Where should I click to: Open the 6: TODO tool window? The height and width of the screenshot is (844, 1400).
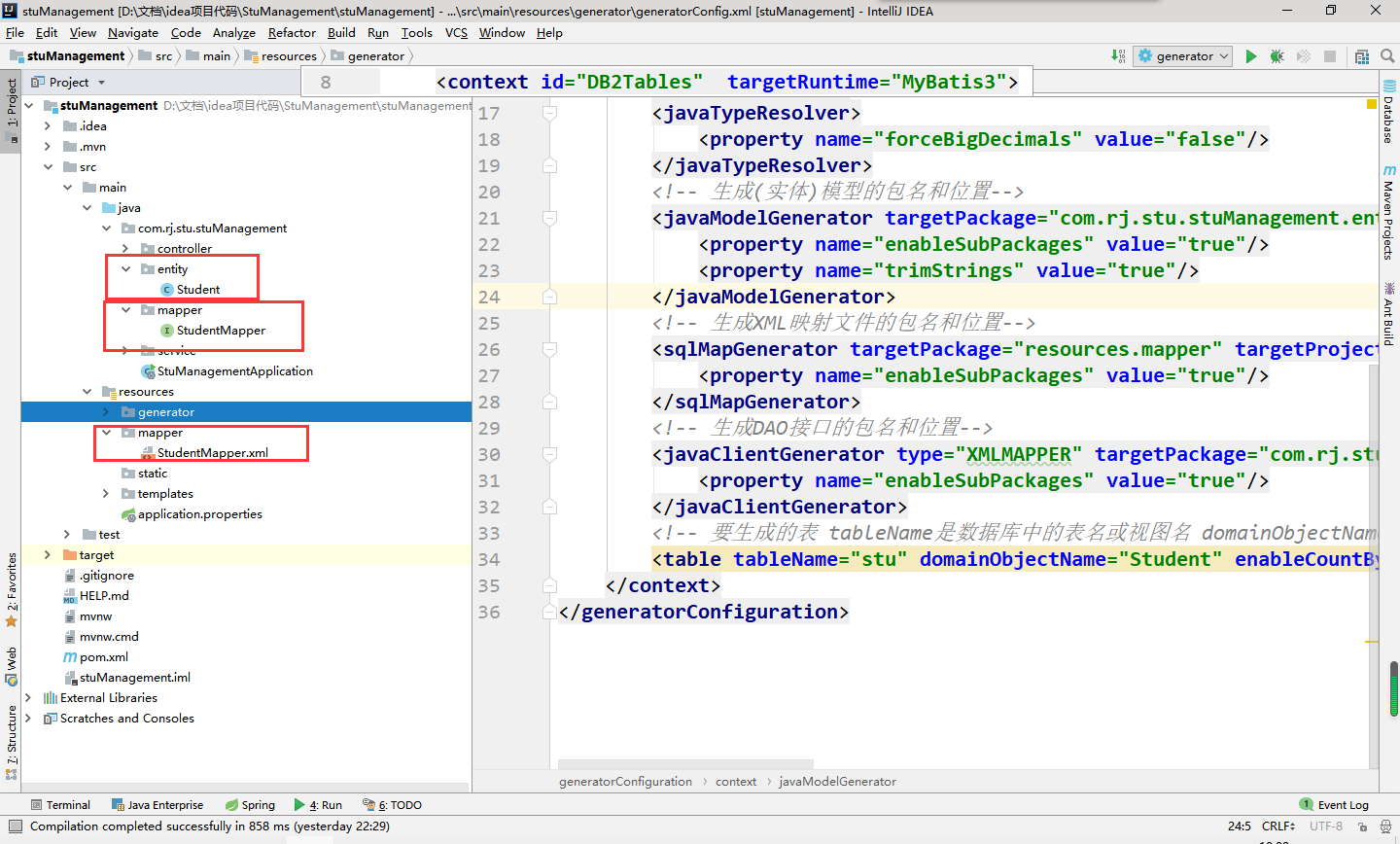pos(392,804)
